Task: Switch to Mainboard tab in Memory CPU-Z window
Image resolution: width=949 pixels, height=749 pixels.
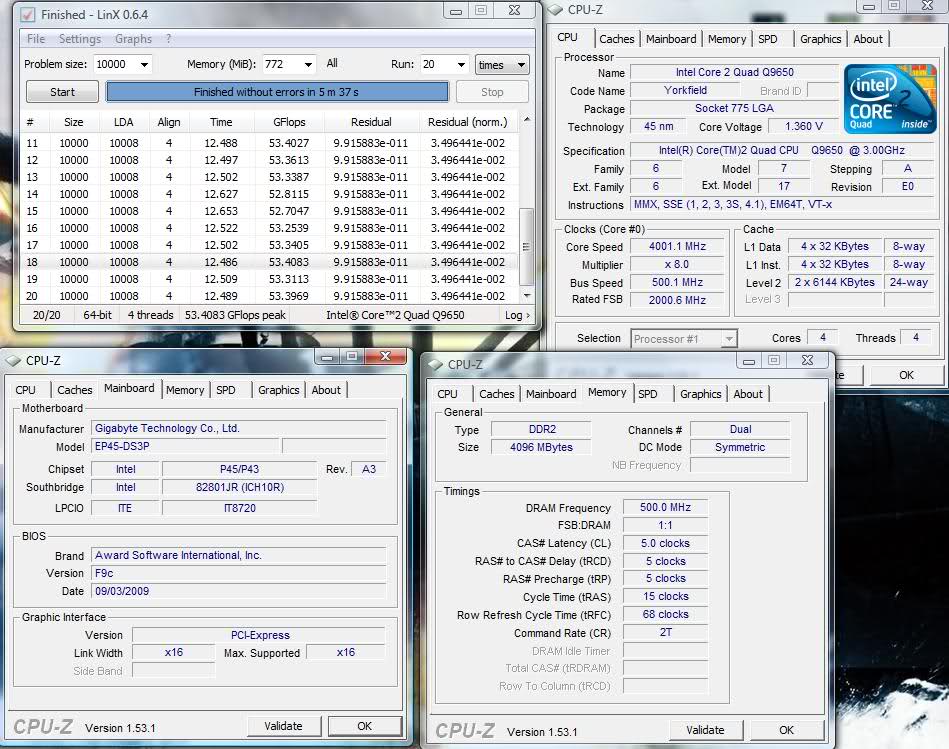Action: (x=551, y=394)
